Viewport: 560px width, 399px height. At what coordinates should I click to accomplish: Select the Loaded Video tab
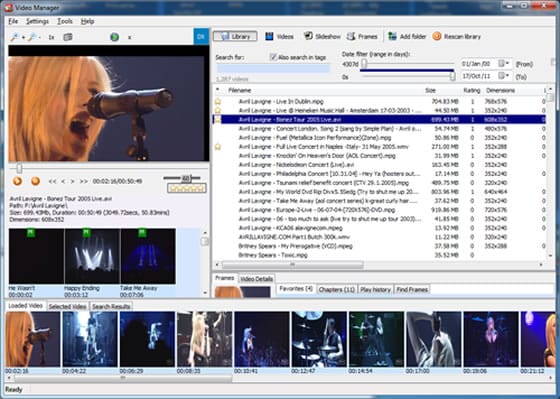[25, 306]
